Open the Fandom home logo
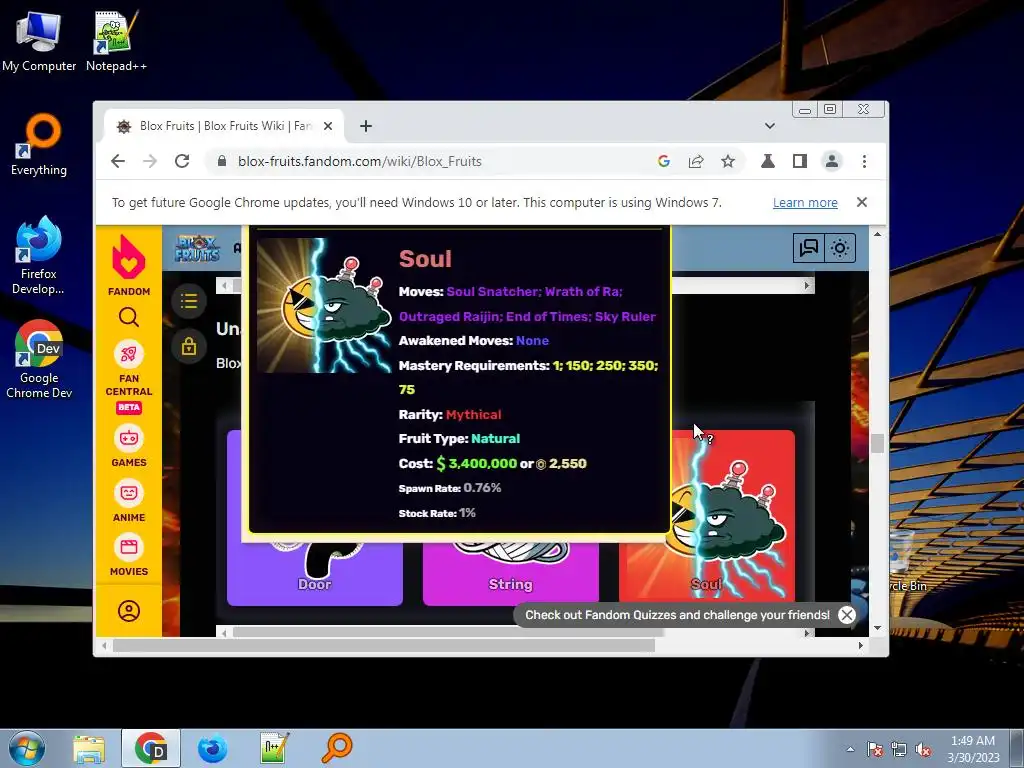The width and height of the screenshot is (1024, 768). click(x=129, y=265)
